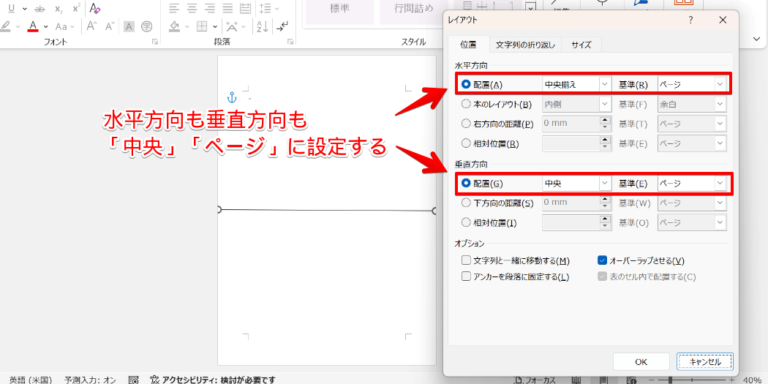This screenshot has width=768, height=384.
Task: Open horizontal 基準(R) ページ dropdown
Action: (692, 84)
